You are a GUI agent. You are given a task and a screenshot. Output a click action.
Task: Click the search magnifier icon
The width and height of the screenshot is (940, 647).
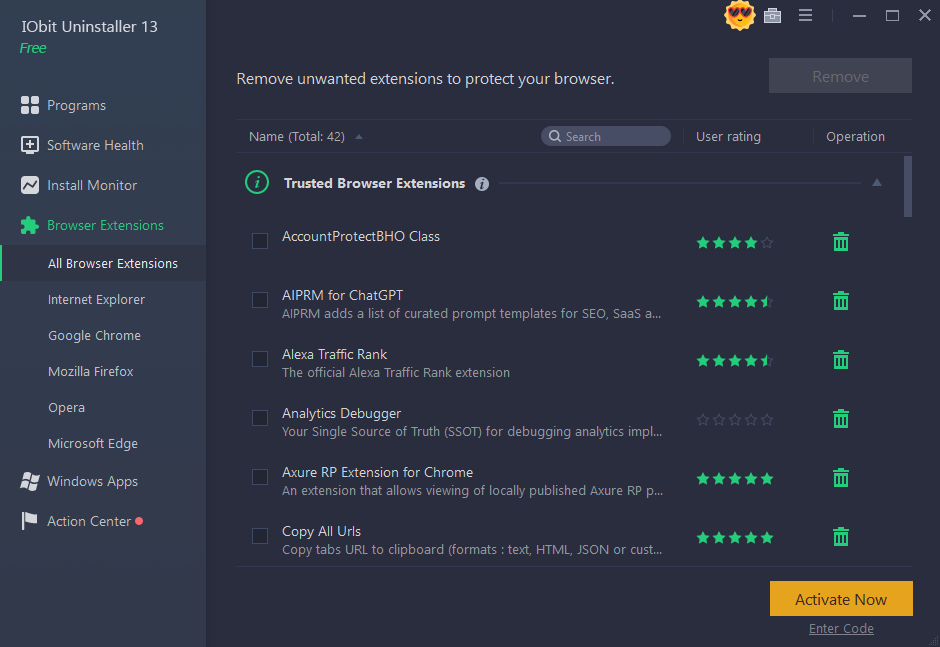tap(555, 136)
